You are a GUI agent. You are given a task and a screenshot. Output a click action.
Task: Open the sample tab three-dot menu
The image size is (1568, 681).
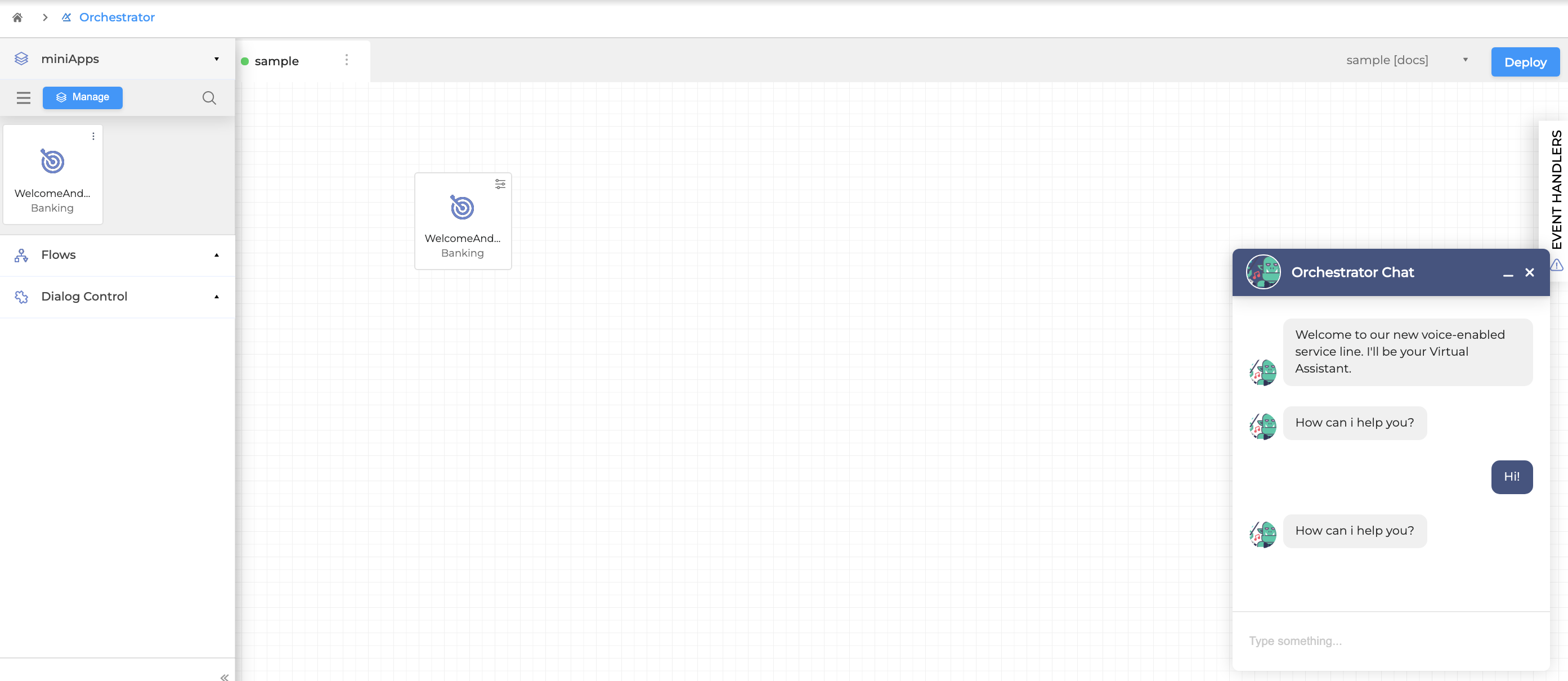tap(346, 60)
